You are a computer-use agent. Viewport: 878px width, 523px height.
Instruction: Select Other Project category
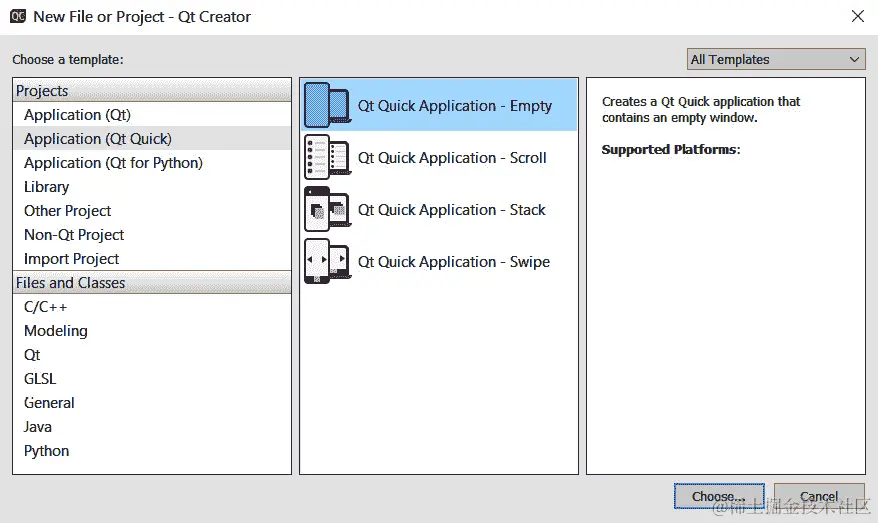click(152, 211)
